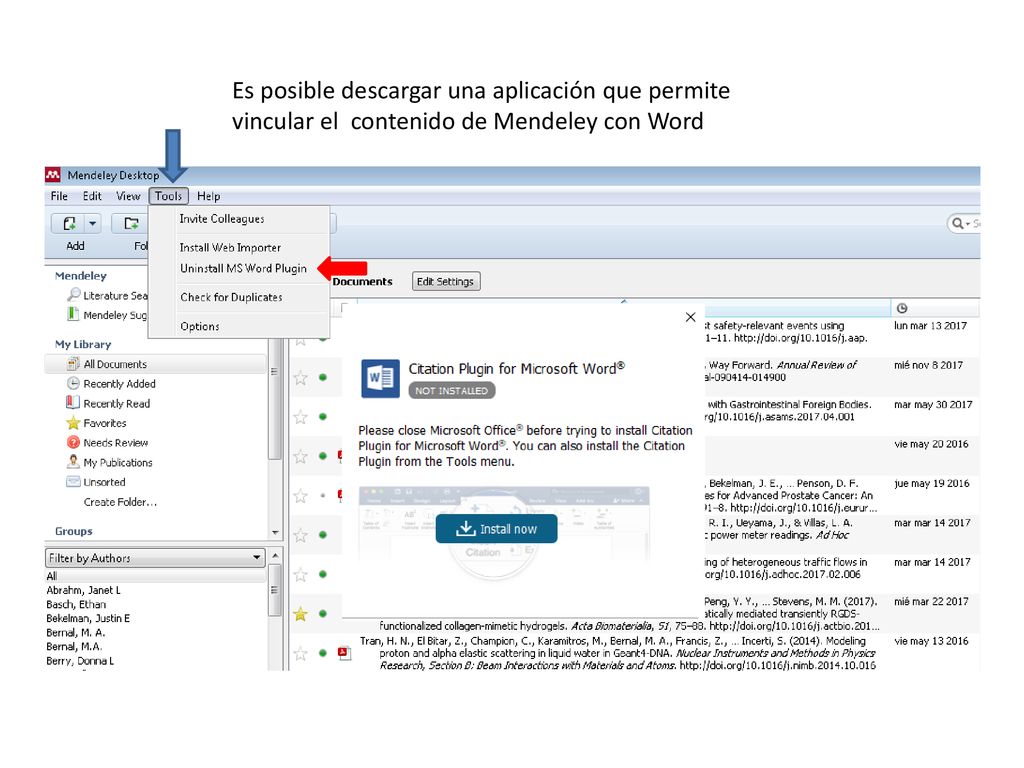Click Install now button
Image resolution: width=1024 pixels, height=768 pixels.
[496, 529]
